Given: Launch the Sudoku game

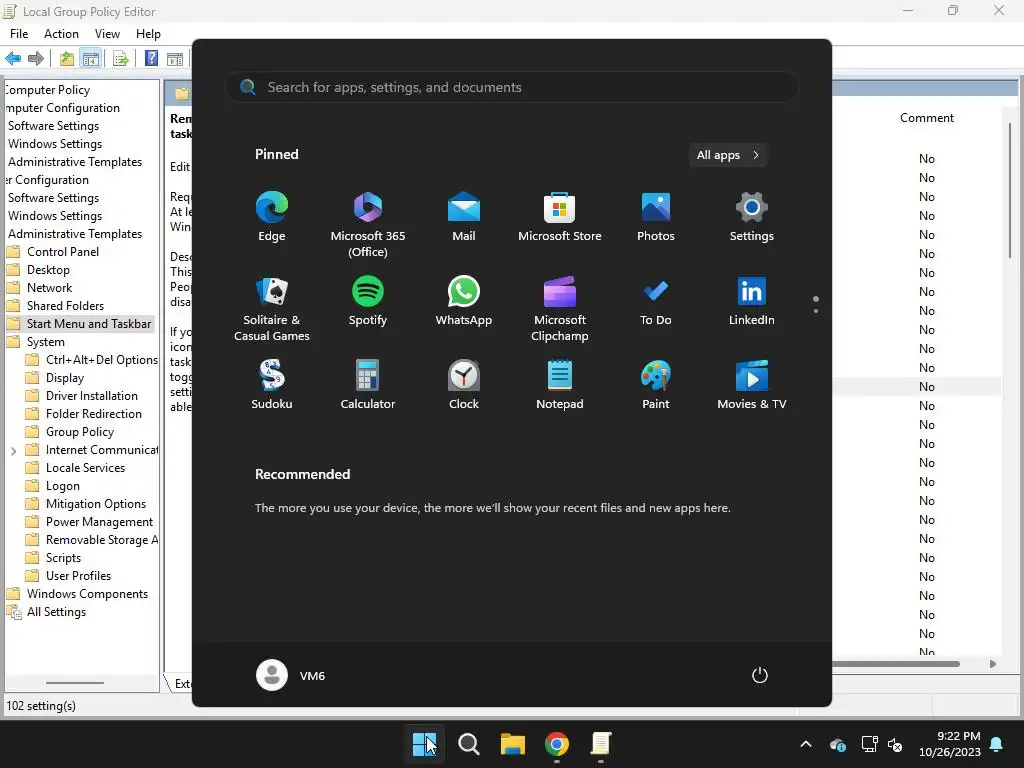Looking at the screenshot, I should coord(272,385).
